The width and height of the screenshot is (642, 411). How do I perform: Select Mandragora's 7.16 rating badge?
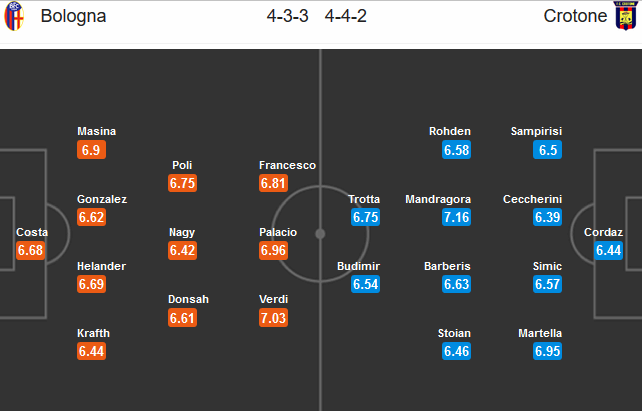click(x=457, y=217)
